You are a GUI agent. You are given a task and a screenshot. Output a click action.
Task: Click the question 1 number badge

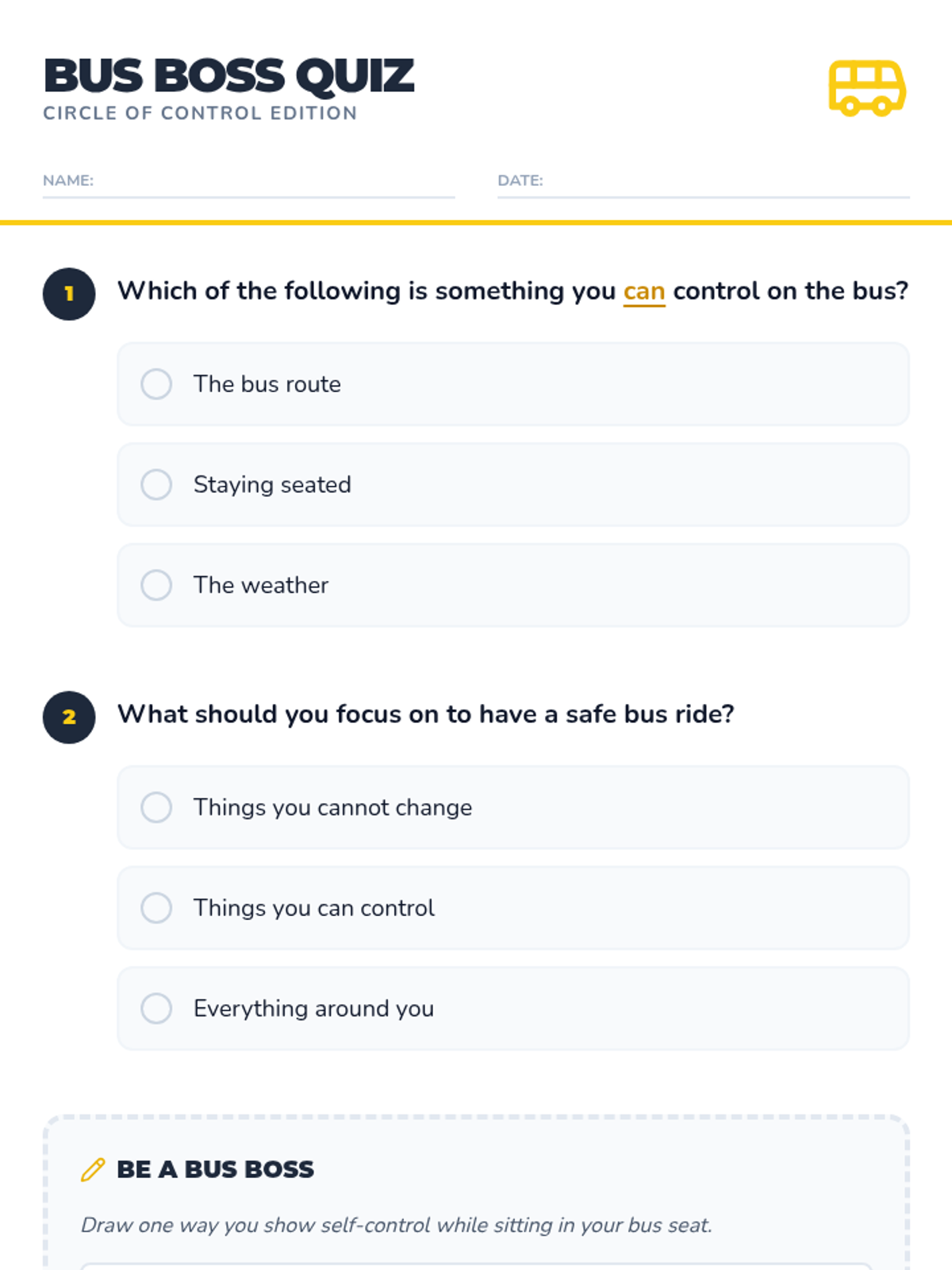coord(69,294)
